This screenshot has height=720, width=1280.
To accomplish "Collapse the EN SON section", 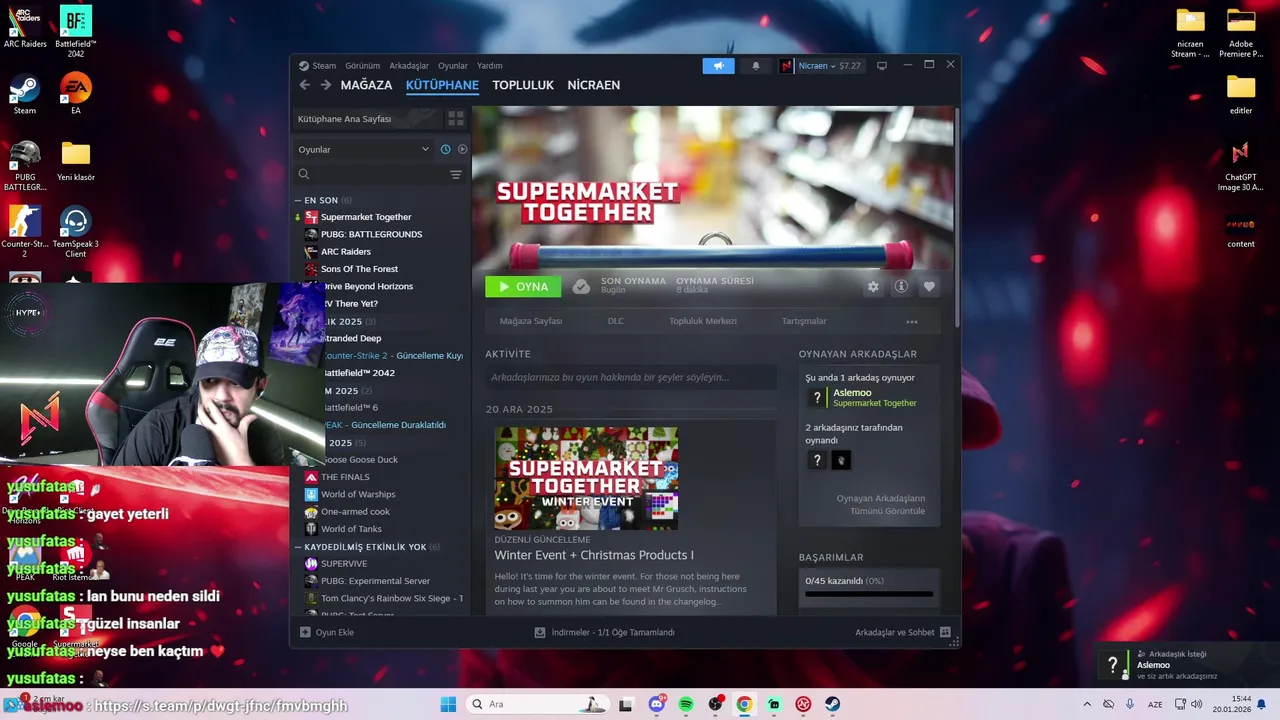I will (298, 200).
